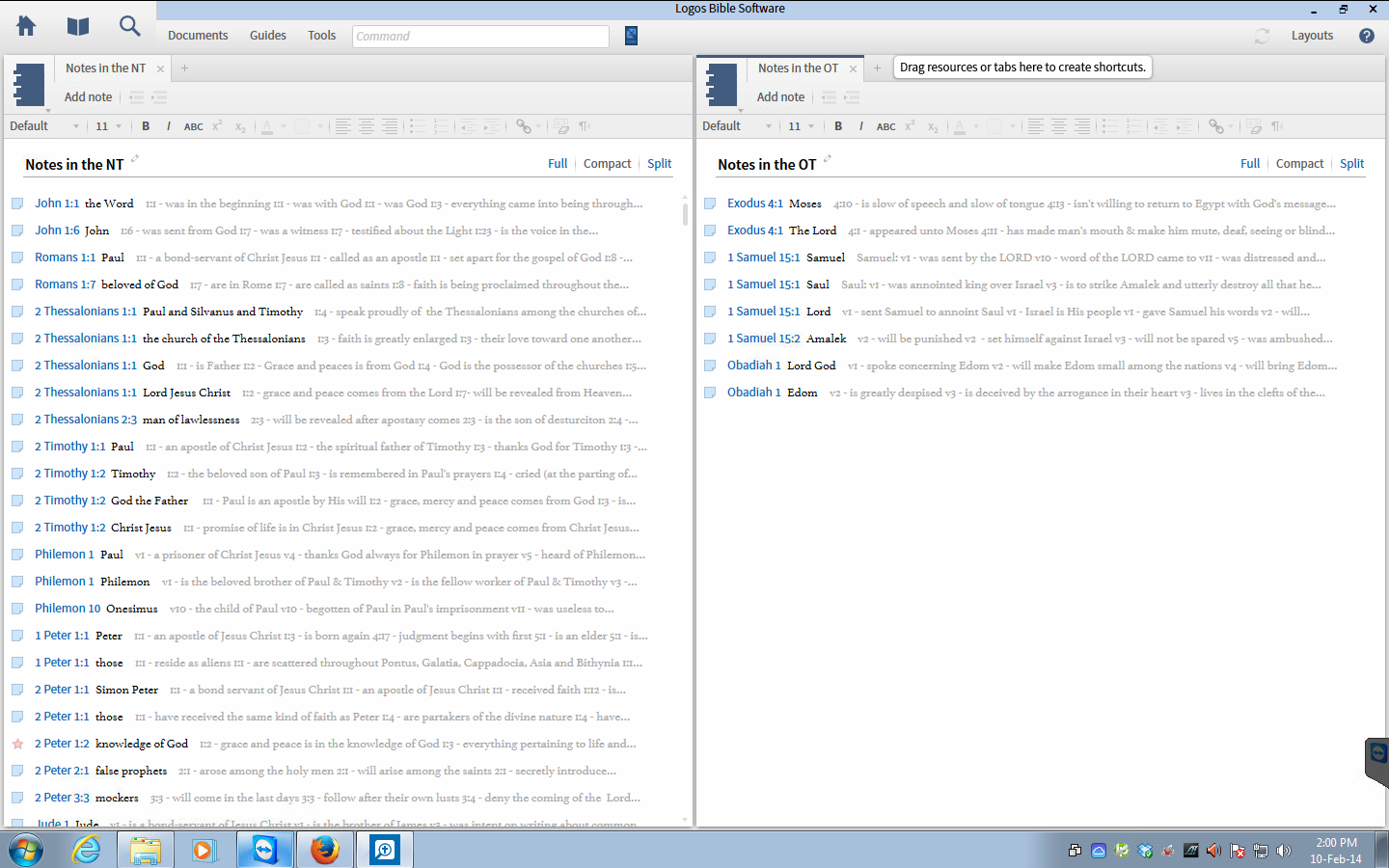Open the hyperlink dropdown arrow in OT toolbar
Viewport: 1389px width, 868px height.
point(1231,126)
